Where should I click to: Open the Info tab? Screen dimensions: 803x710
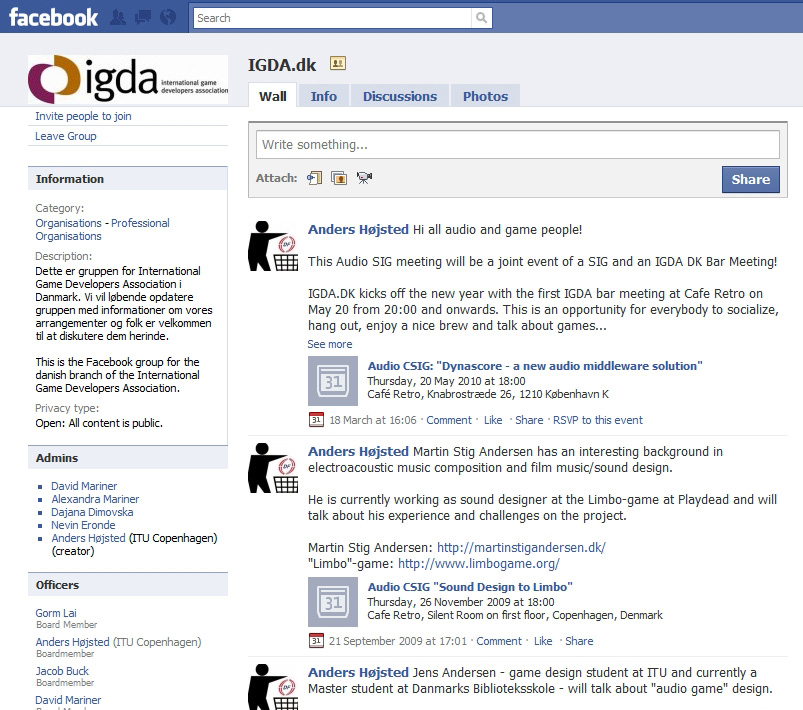coord(324,96)
